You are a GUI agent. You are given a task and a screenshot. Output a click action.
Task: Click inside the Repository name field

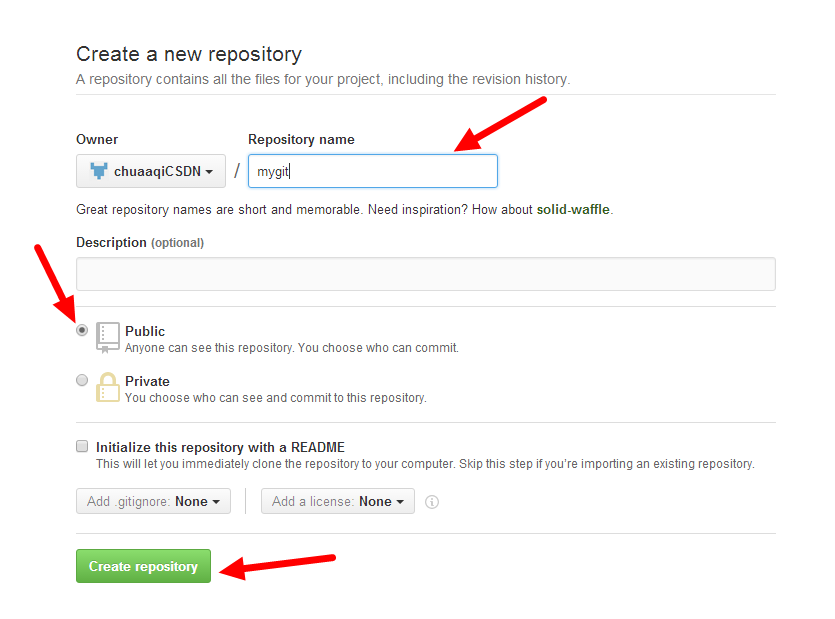[x=372, y=170]
